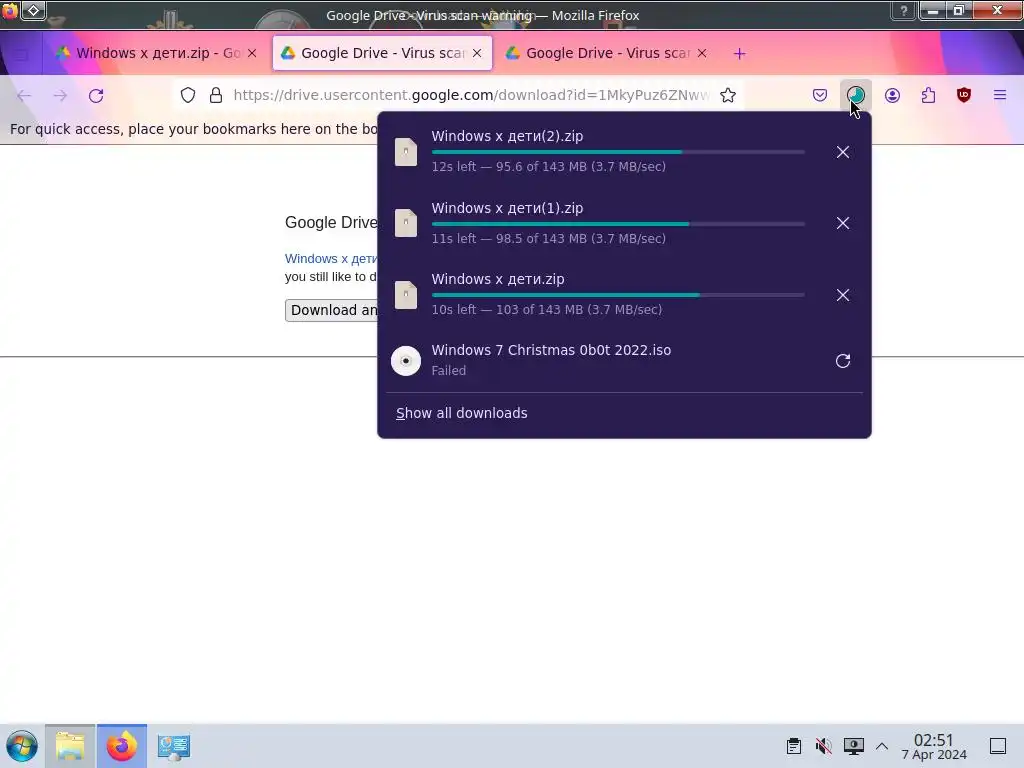Click '10s left — 103 of 143 MB' status
This screenshot has width=1024, height=768.
click(x=547, y=310)
